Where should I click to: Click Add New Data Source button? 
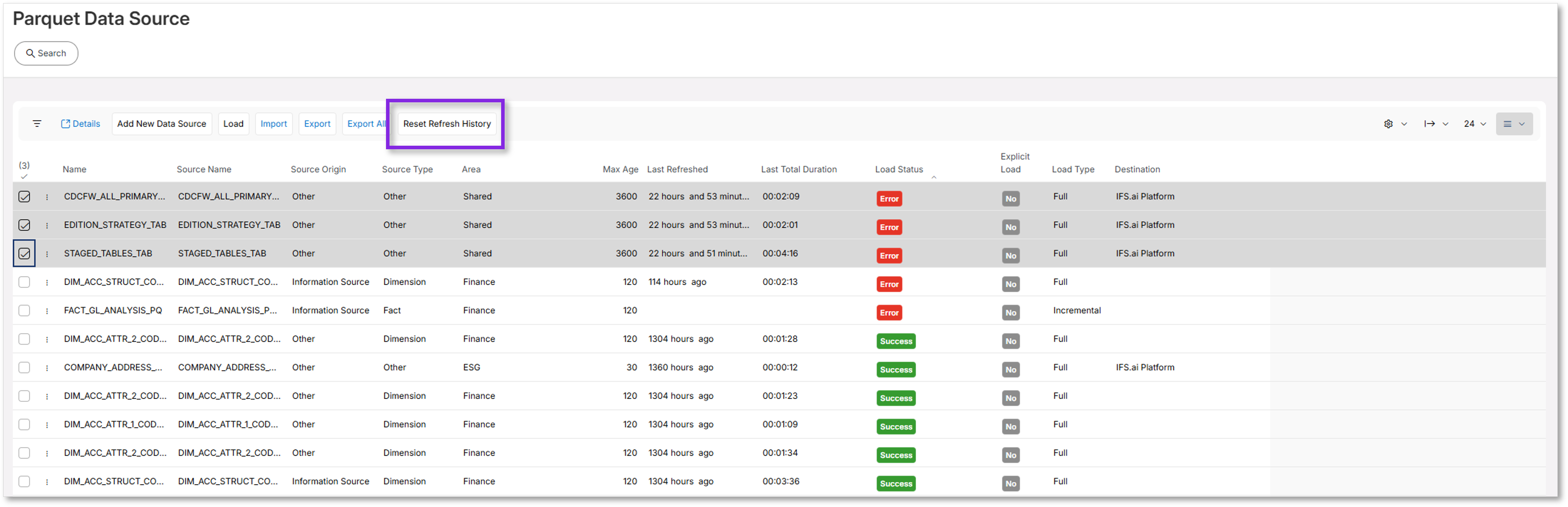pyautogui.click(x=162, y=123)
